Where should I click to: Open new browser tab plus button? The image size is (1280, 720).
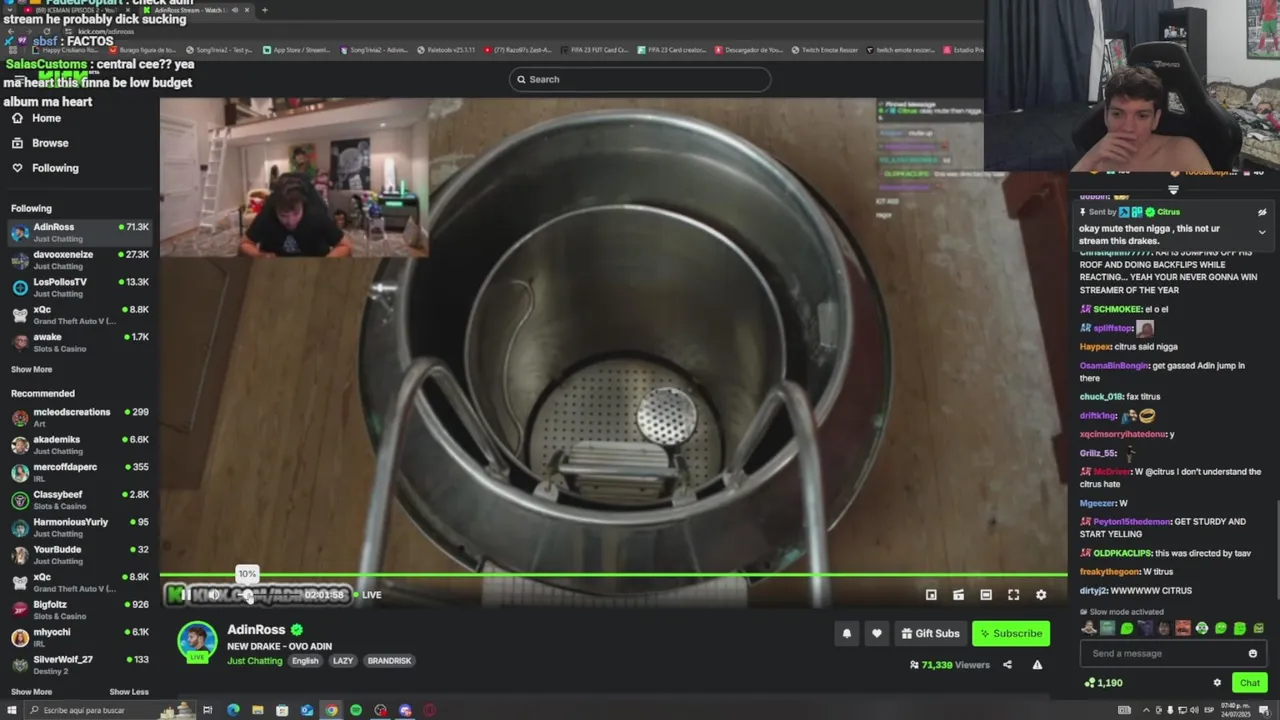tap(265, 10)
